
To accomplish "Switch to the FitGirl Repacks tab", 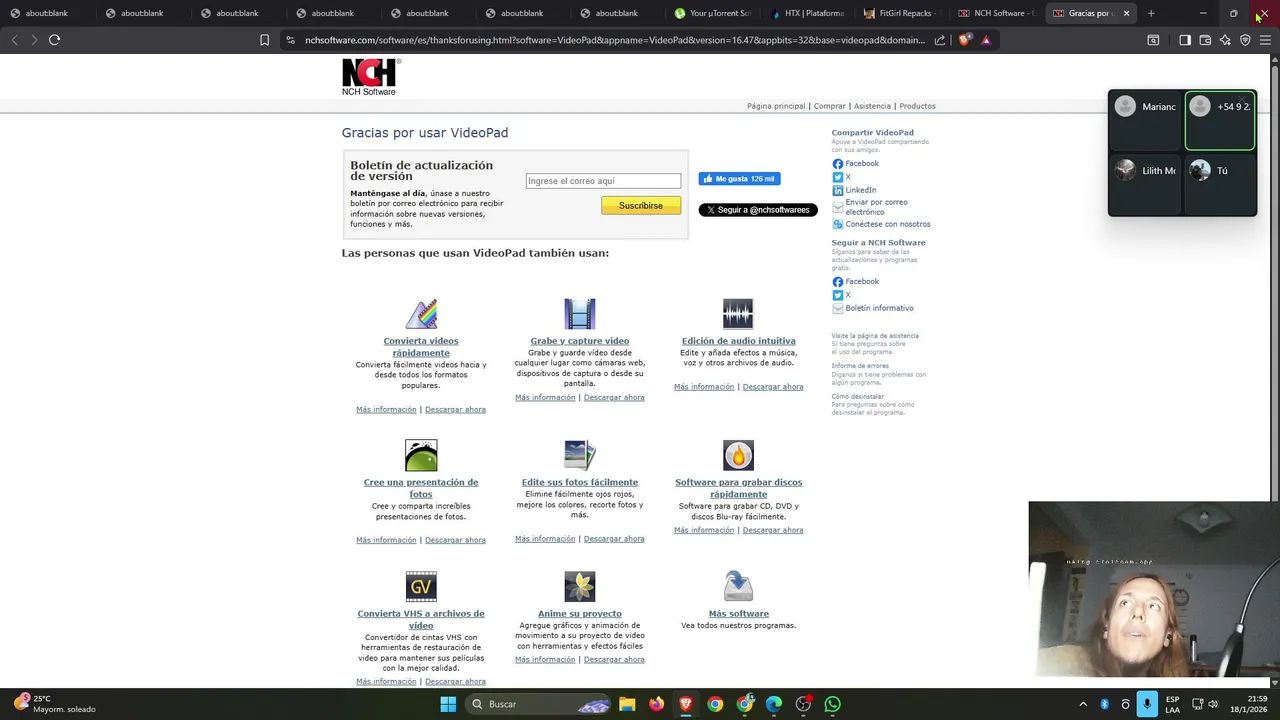I will (x=902, y=13).
